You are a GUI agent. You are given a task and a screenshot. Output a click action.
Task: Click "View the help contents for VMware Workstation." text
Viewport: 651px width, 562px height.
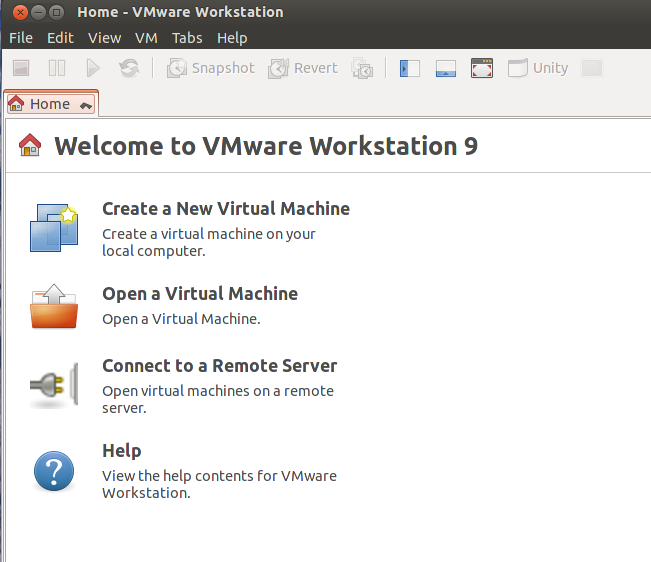point(219,484)
